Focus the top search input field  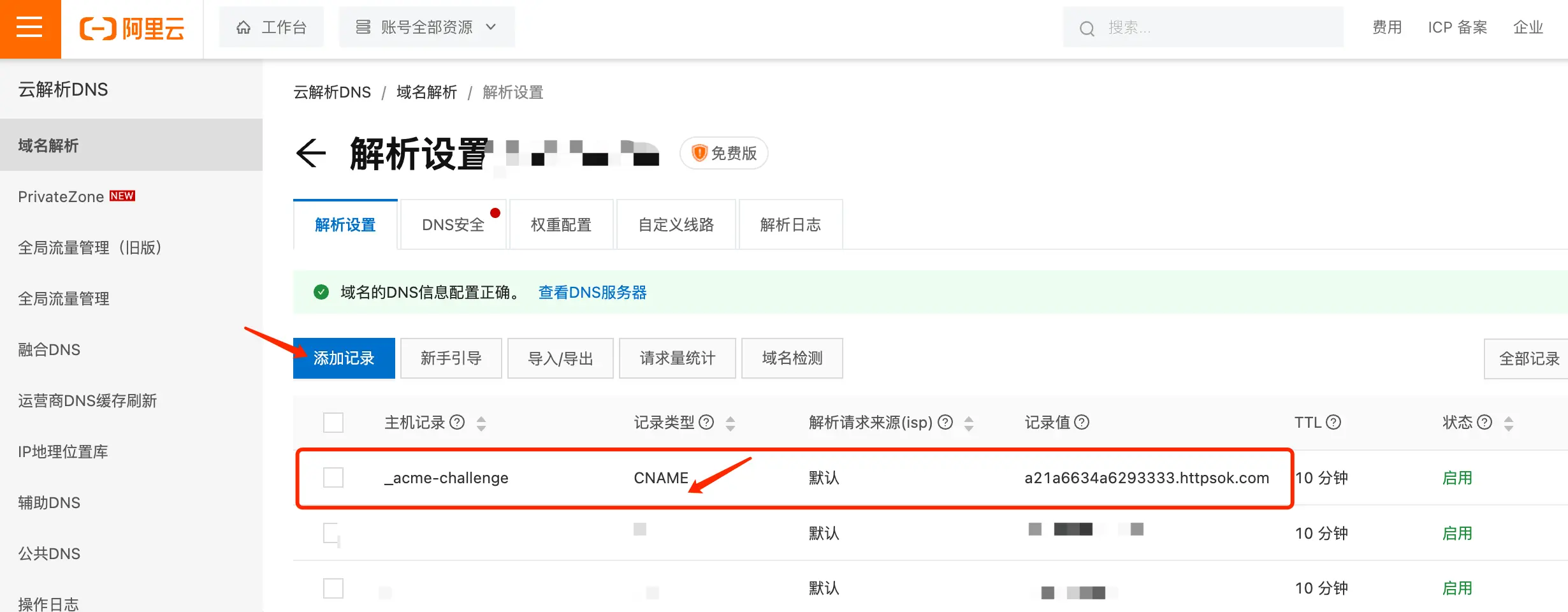pos(1211,27)
